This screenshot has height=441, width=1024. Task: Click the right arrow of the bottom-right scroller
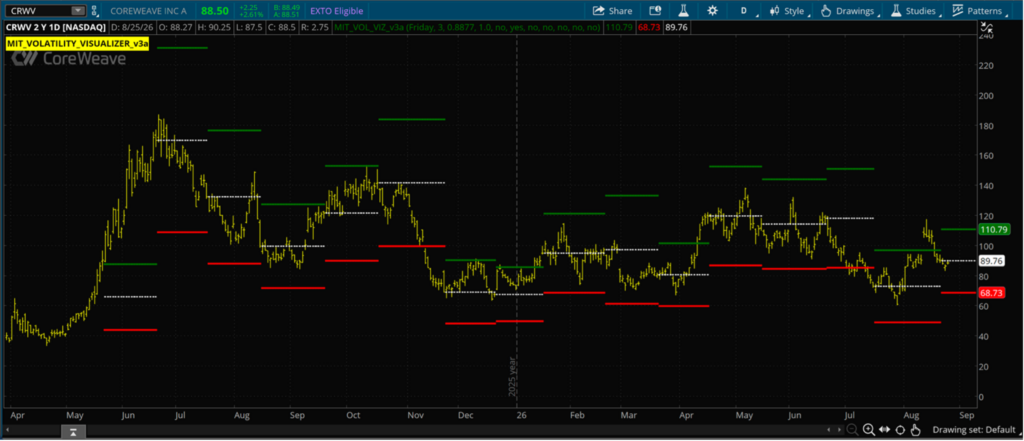840,430
